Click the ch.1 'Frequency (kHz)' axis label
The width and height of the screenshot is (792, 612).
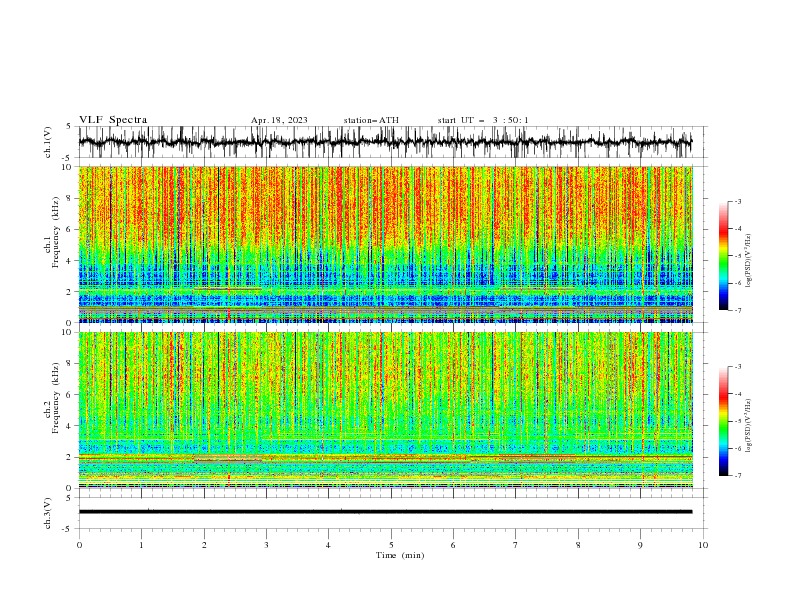pyautogui.click(x=56, y=232)
